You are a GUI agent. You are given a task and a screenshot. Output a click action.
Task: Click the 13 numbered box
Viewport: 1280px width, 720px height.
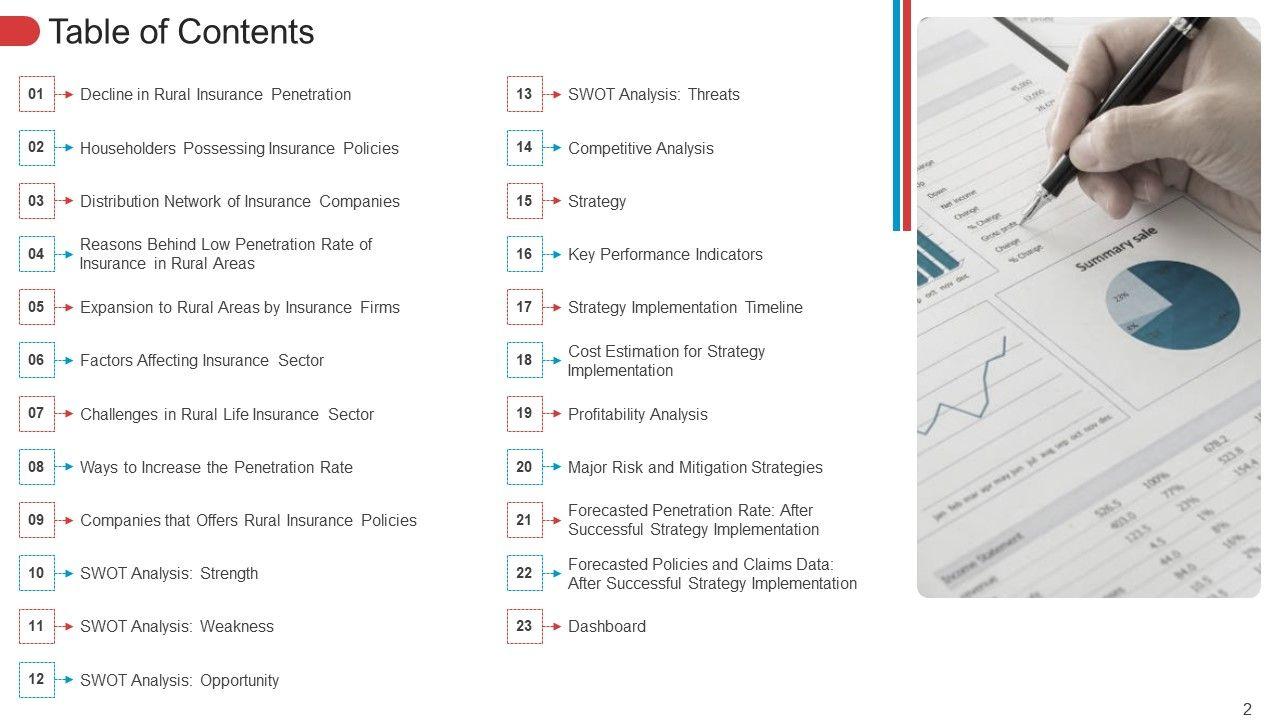[524, 94]
